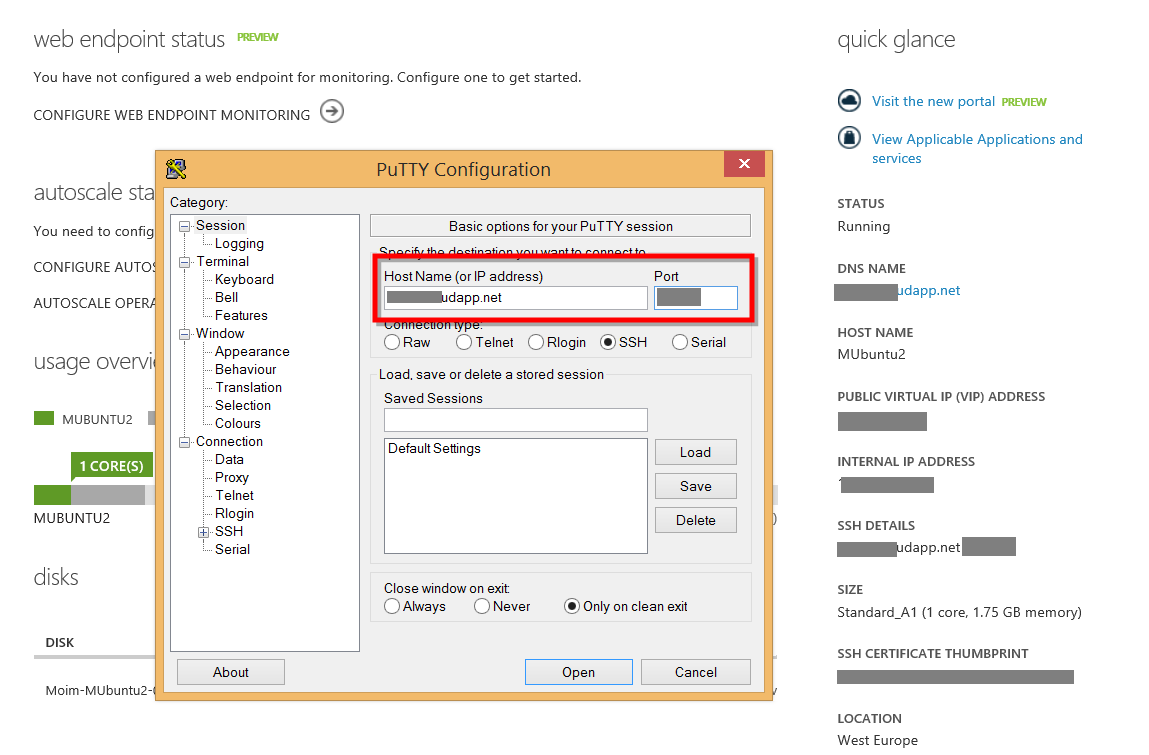Open the Visit the new portal link
The height and width of the screenshot is (755, 1149).
(x=933, y=101)
